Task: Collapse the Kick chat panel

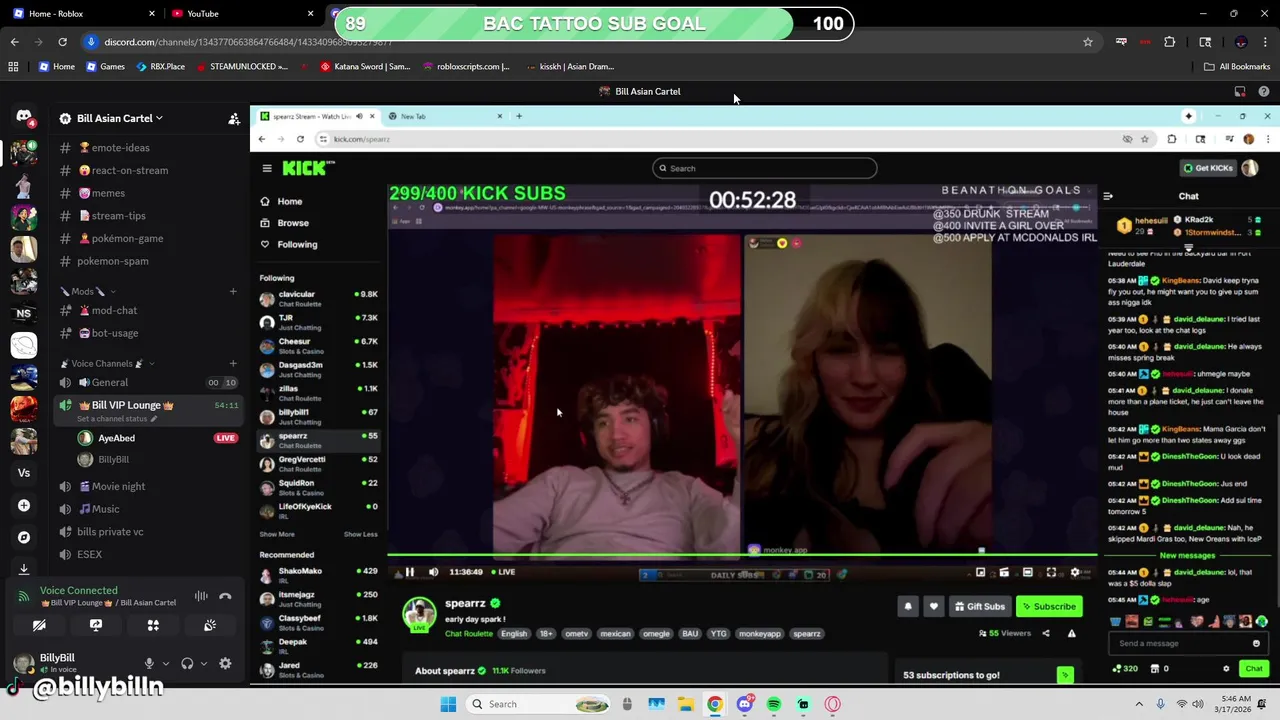Action: pos(1108,196)
